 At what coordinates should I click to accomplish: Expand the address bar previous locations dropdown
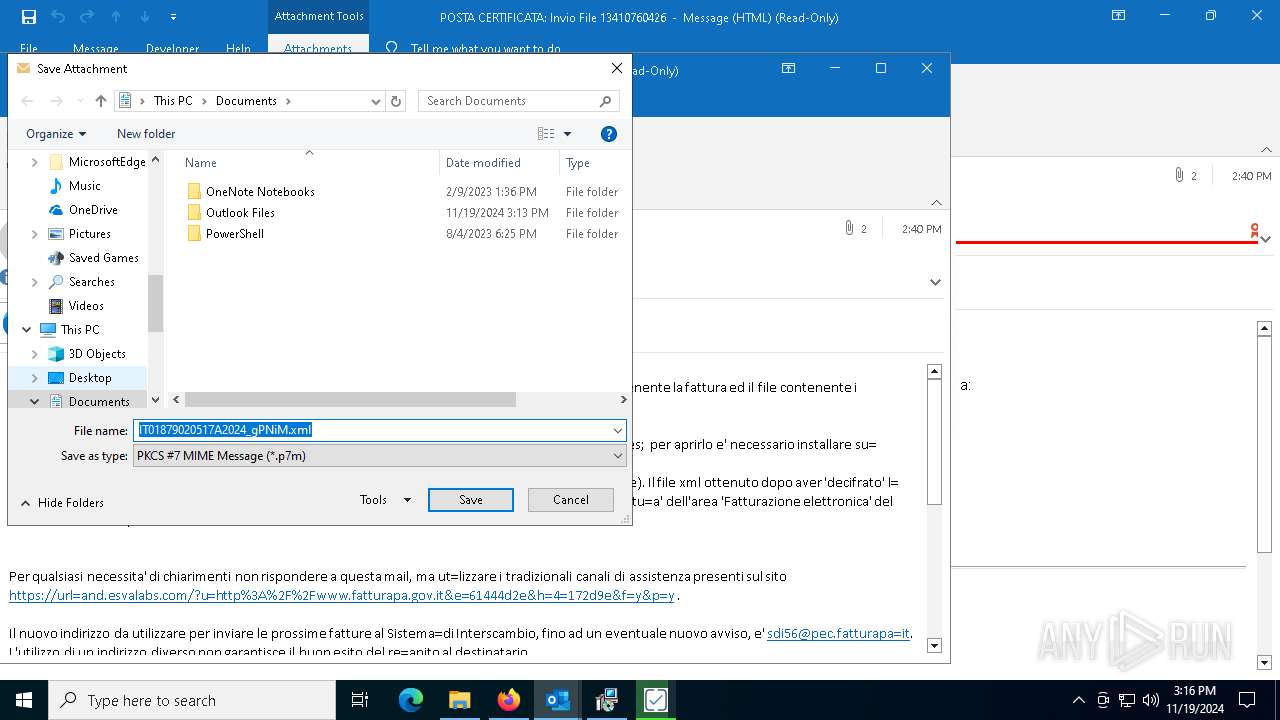click(x=375, y=101)
